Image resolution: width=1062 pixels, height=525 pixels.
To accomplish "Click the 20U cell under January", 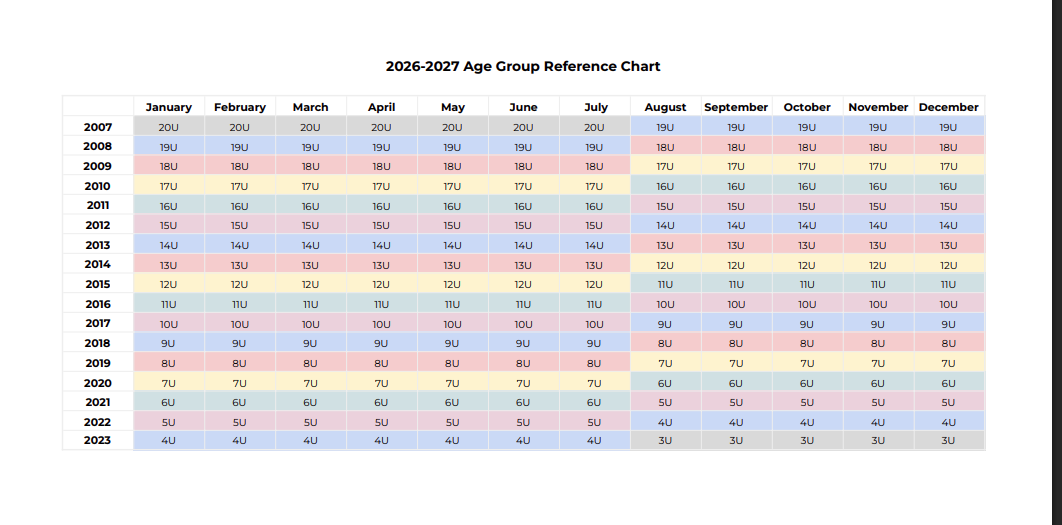I will (x=169, y=127).
